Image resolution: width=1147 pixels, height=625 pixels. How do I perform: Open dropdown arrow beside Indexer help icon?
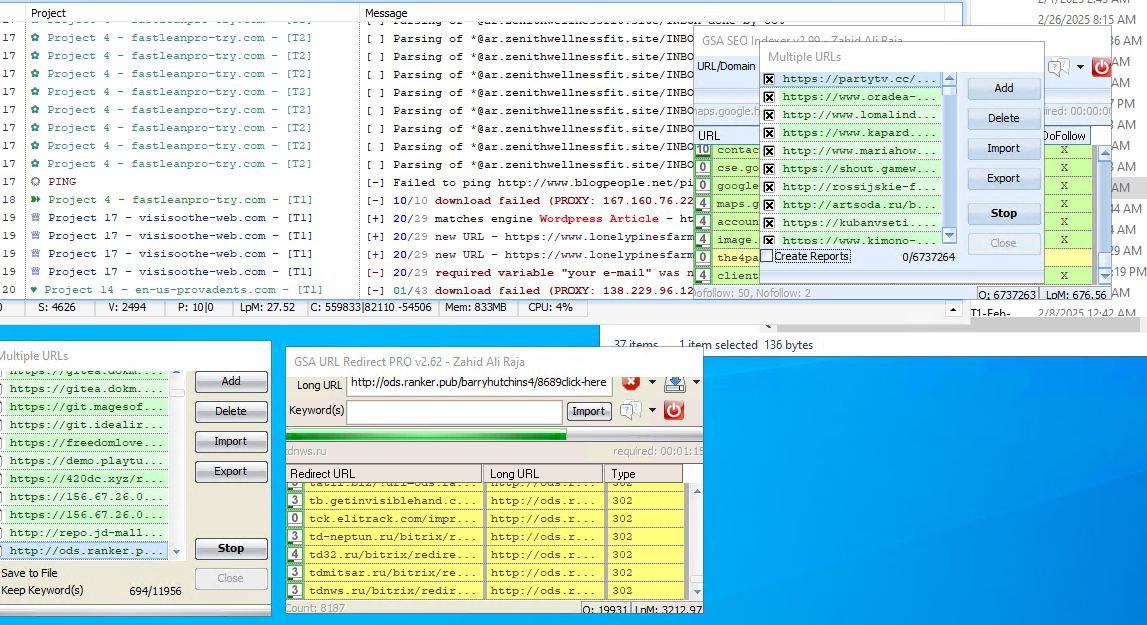(x=1080, y=67)
